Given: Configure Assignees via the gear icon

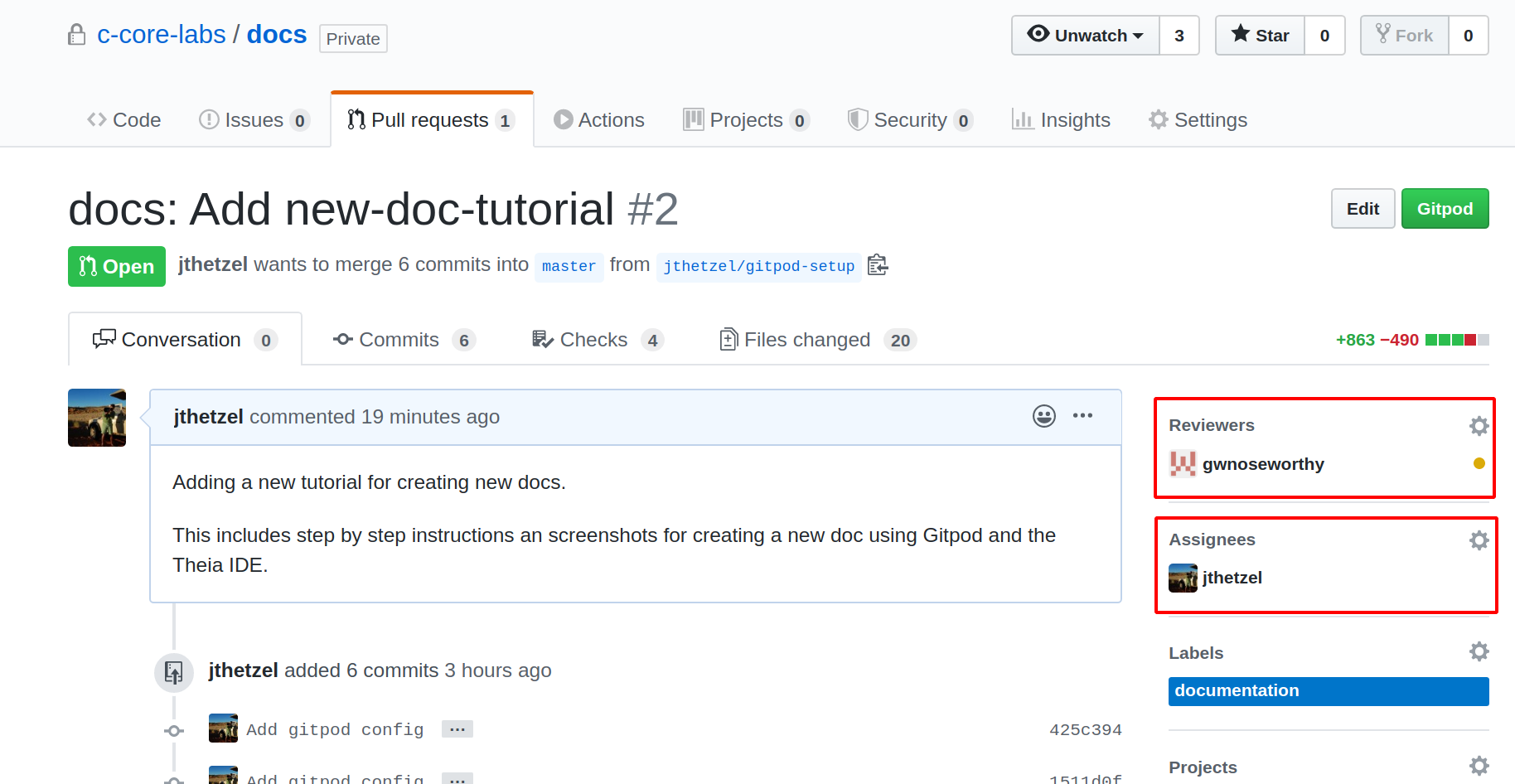Looking at the screenshot, I should [x=1479, y=540].
